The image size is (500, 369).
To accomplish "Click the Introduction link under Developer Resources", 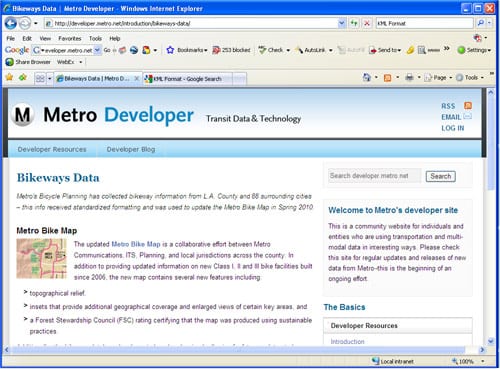I will coord(347,341).
